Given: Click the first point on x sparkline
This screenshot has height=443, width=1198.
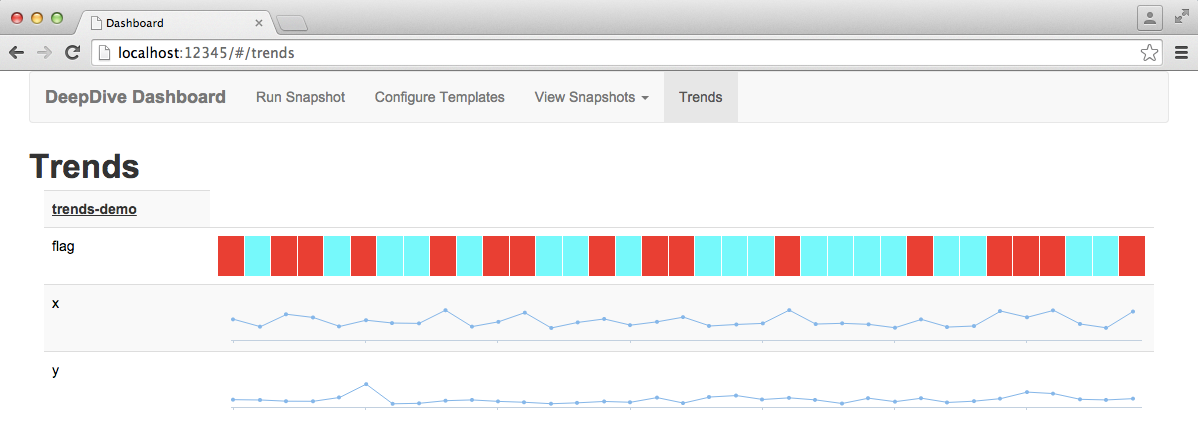Looking at the screenshot, I should pyautogui.click(x=233, y=319).
